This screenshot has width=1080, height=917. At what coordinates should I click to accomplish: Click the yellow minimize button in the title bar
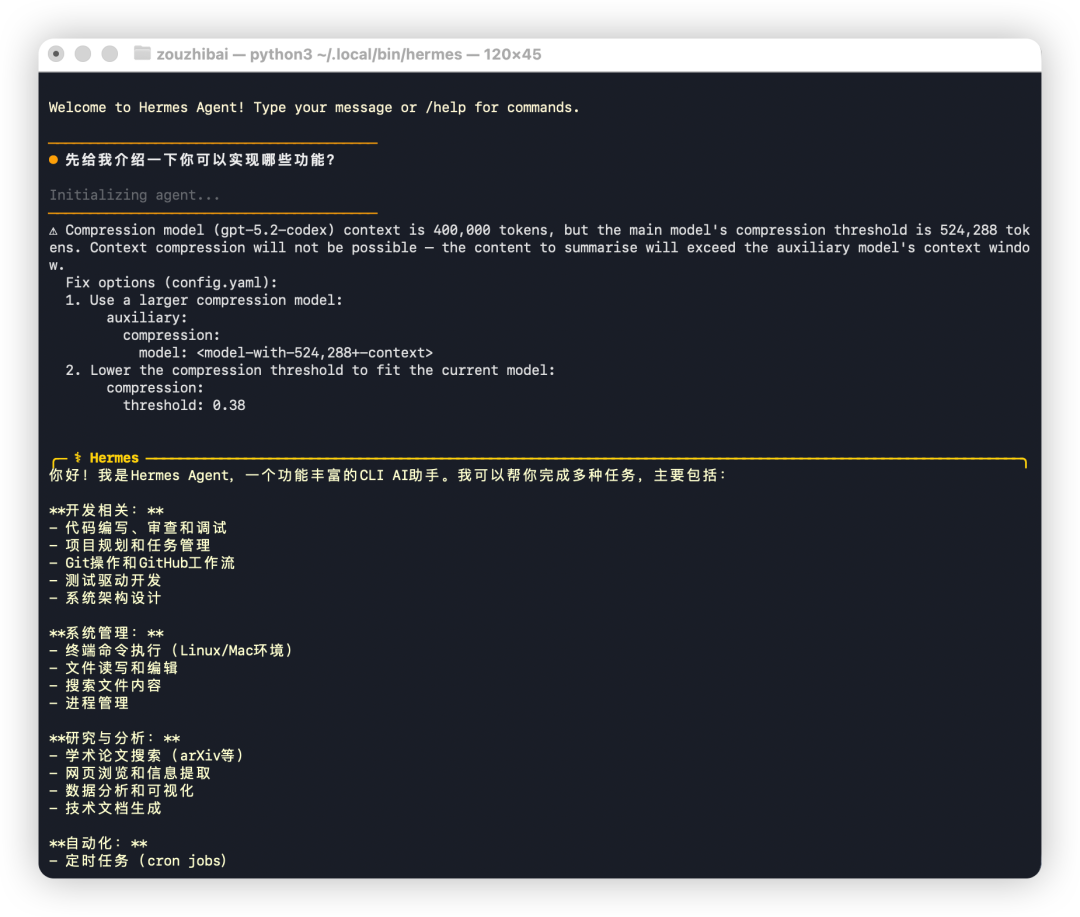[84, 55]
